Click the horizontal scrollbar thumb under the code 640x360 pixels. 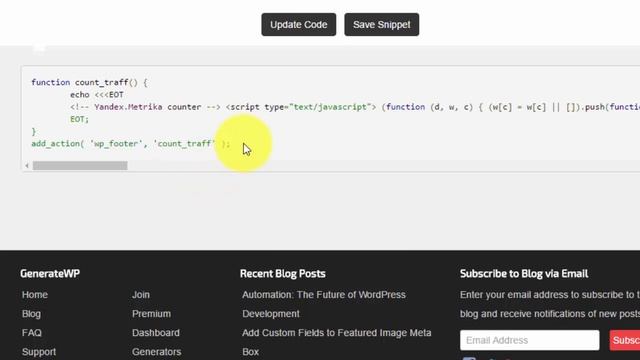pyautogui.click(x=80, y=166)
